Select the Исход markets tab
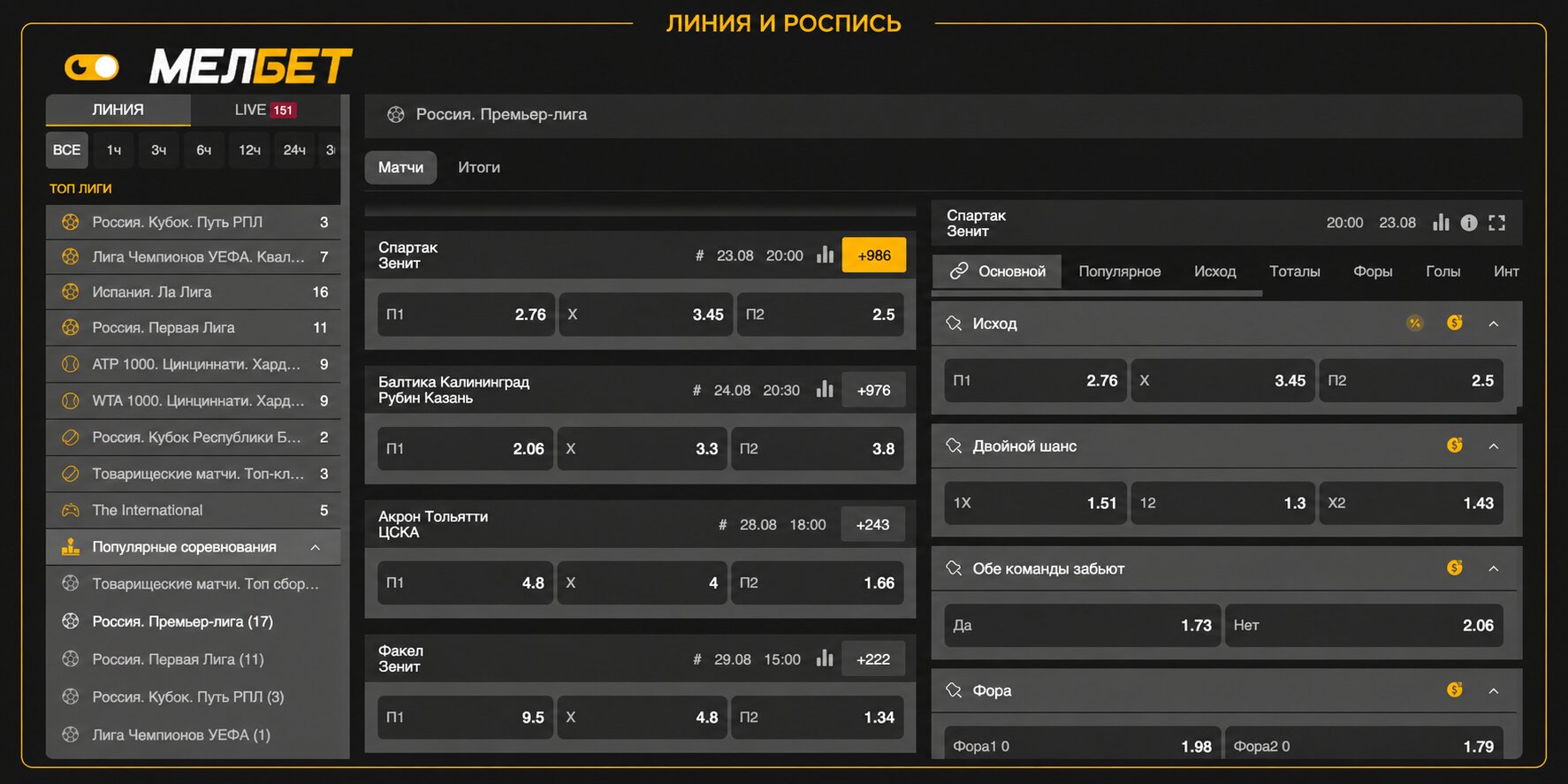This screenshot has width=1568, height=784. click(x=1214, y=271)
